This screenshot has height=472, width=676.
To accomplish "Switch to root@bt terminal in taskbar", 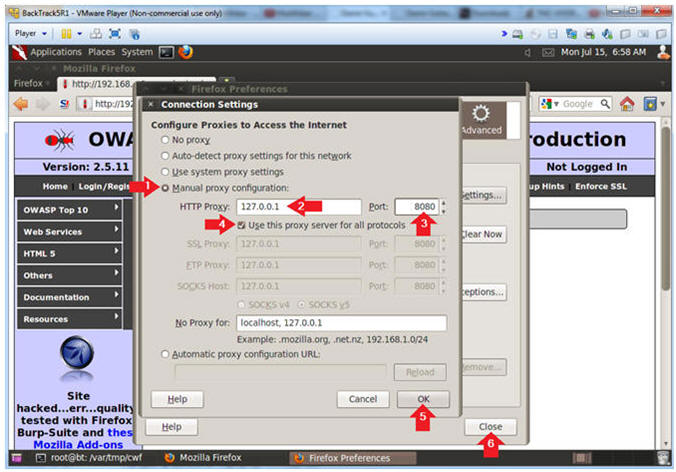I will pos(89,458).
